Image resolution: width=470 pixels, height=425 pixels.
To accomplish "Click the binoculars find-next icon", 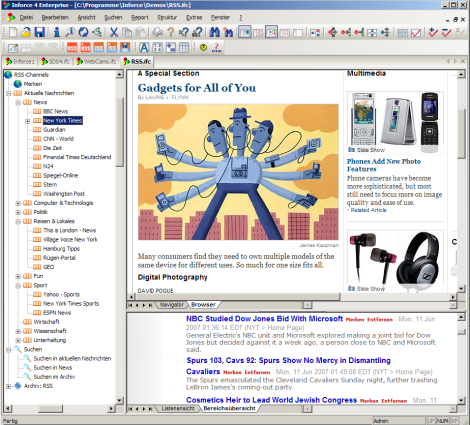I will 228,32.
